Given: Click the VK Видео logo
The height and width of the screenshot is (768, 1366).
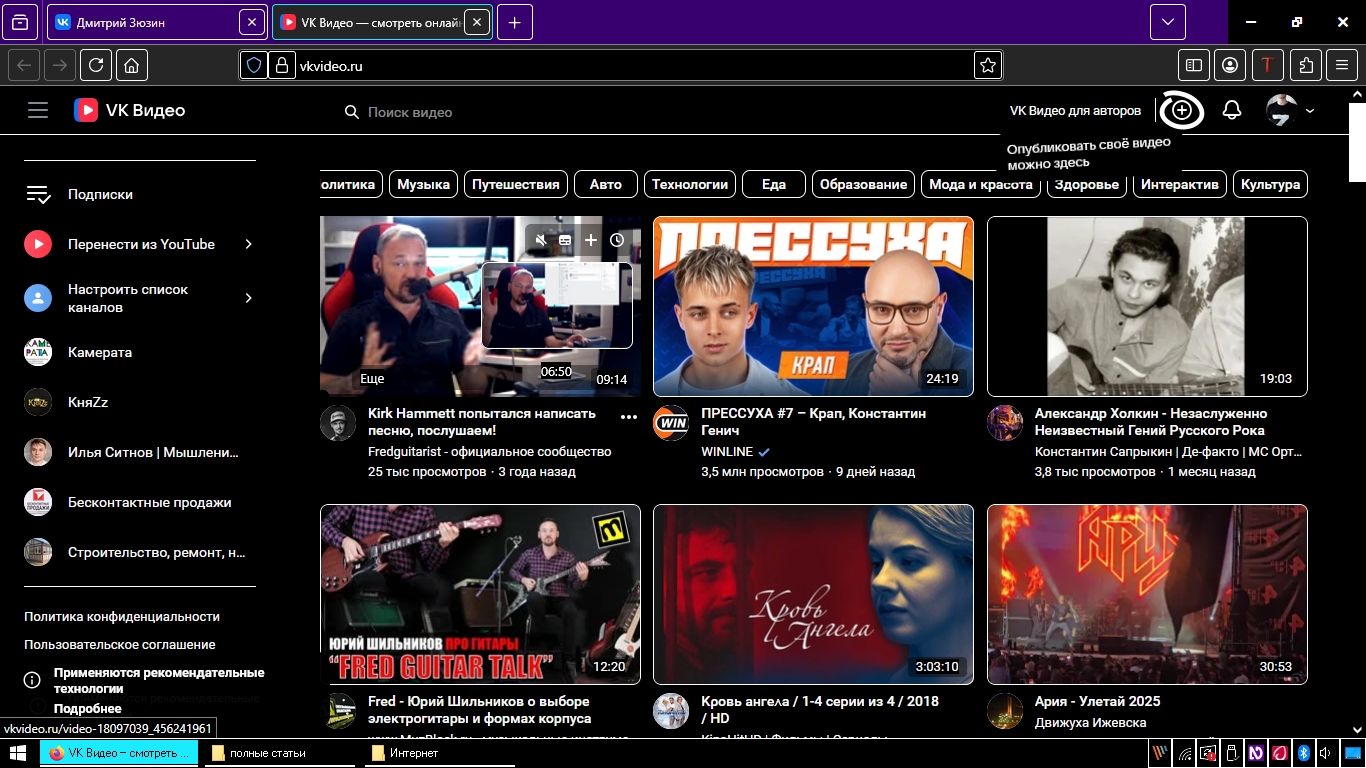Looking at the screenshot, I should pos(129,110).
